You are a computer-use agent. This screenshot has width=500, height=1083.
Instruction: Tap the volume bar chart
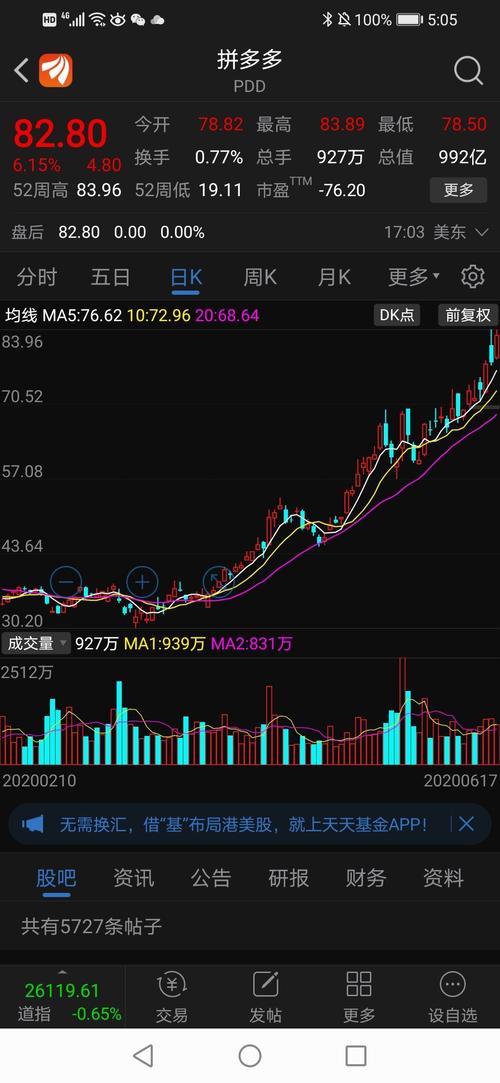[x=250, y=711]
